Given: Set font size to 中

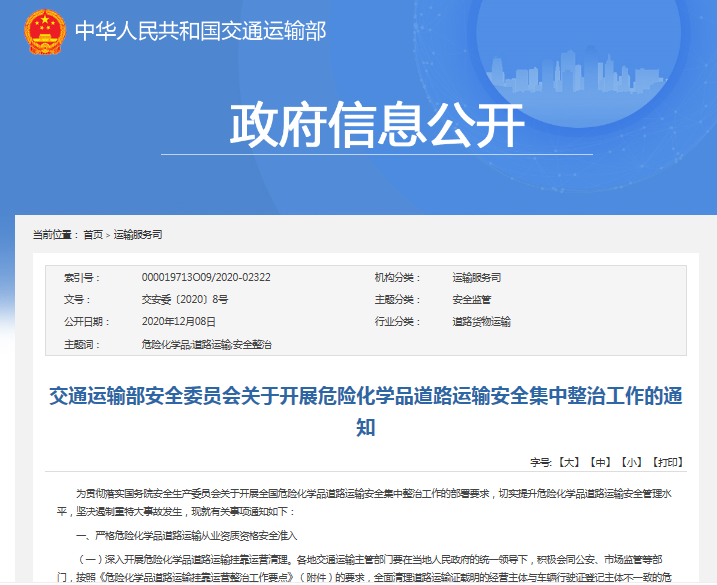Looking at the screenshot, I should tap(599, 462).
